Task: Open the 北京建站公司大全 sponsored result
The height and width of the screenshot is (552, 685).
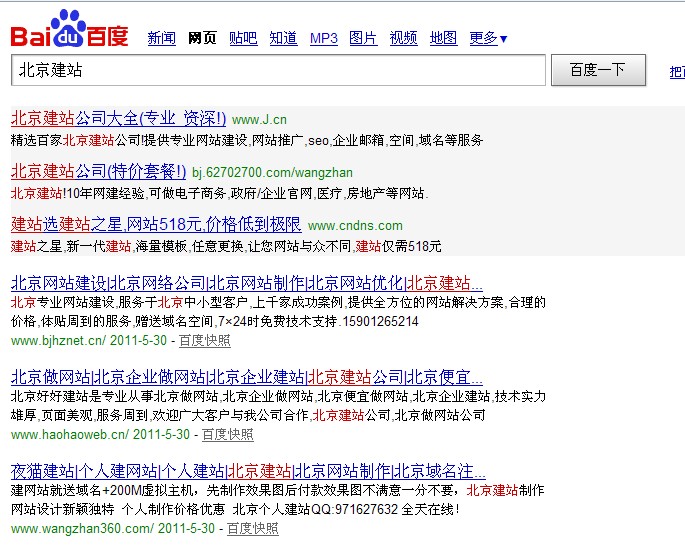Action: (x=118, y=118)
